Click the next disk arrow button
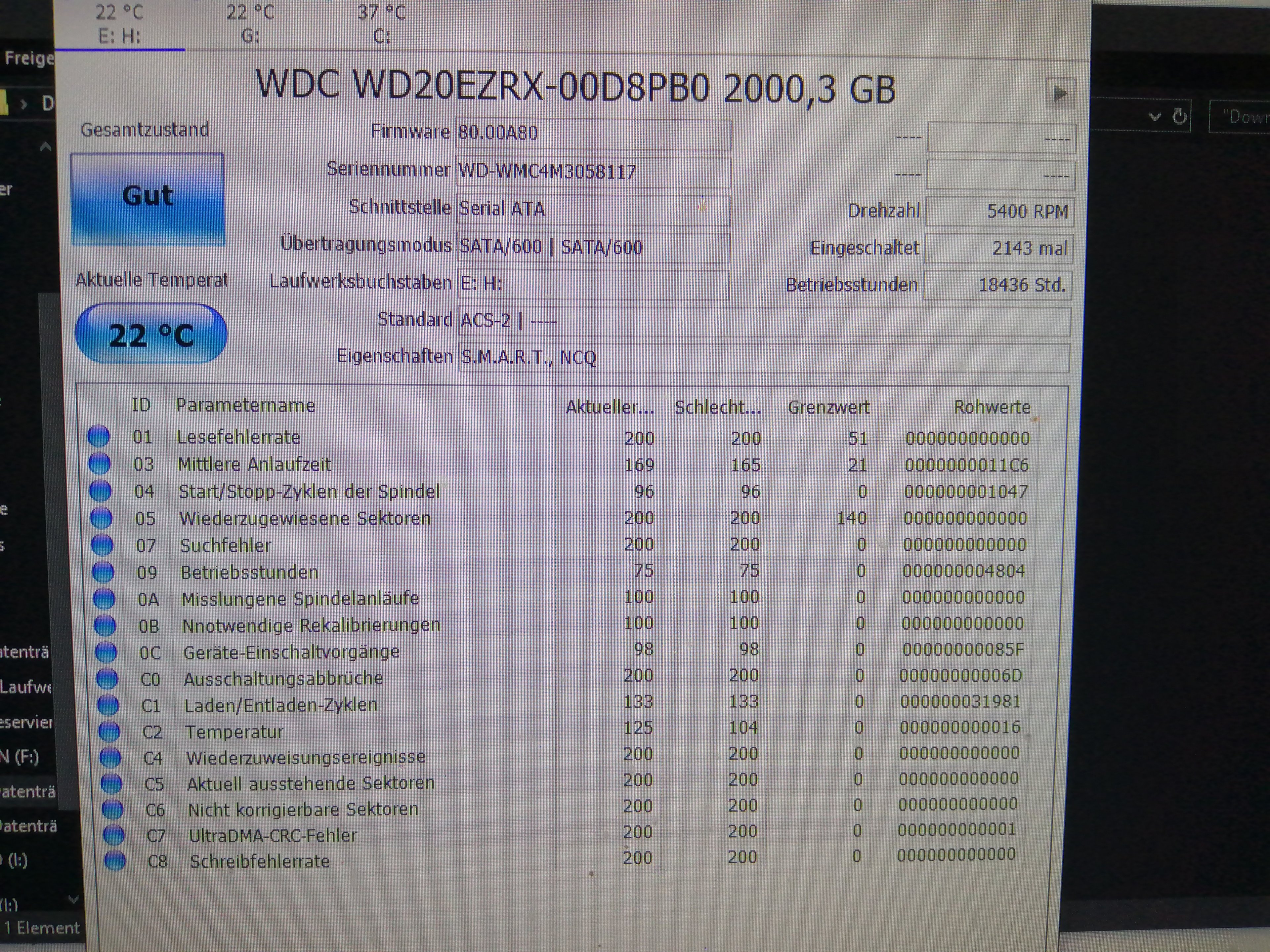Image resolution: width=1270 pixels, height=952 pixels. [x=1060, y=93]
